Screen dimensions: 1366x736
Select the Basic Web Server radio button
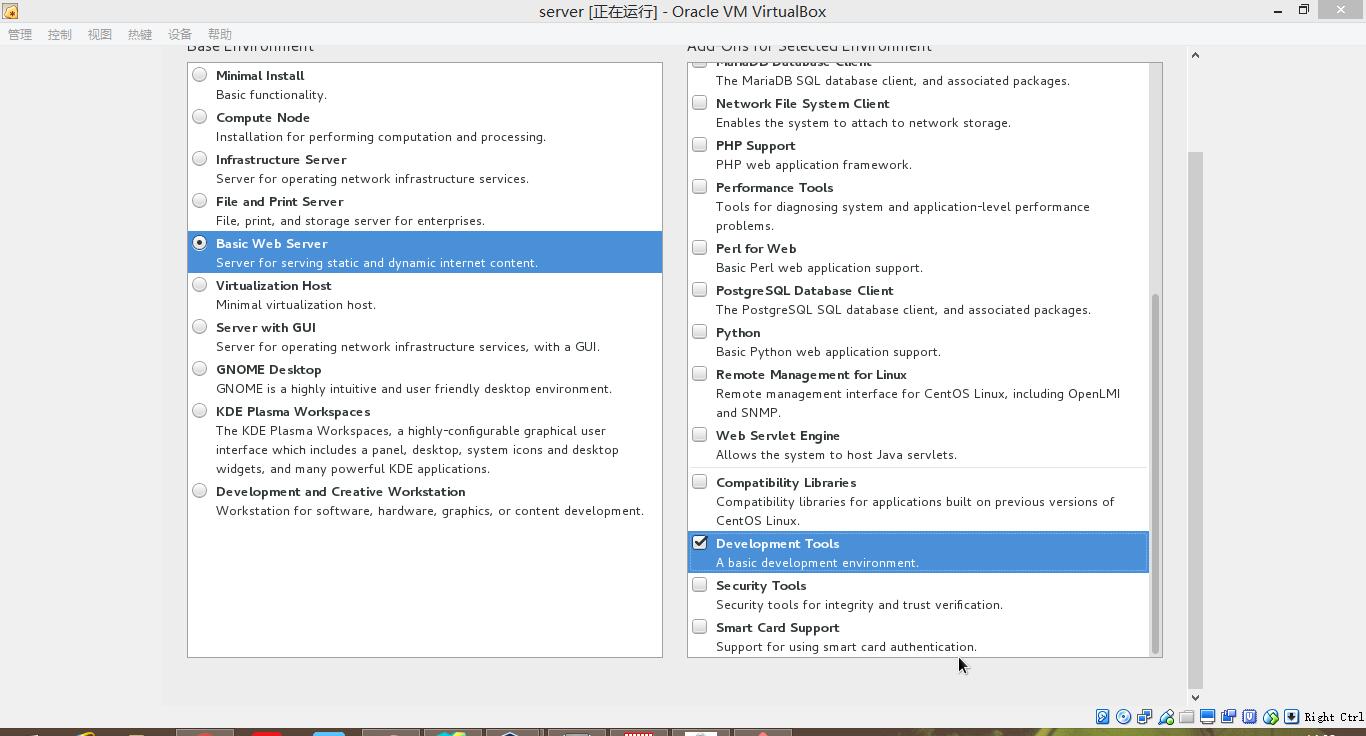point(200,242)
